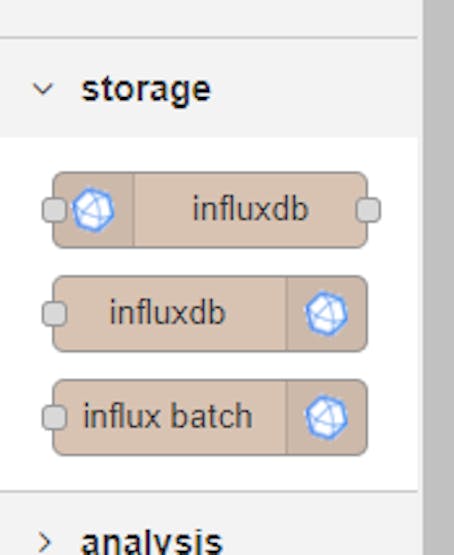Expand the analysis category chevron
The height and width of the screenshot is (555, 454).
tap(44, 542)
